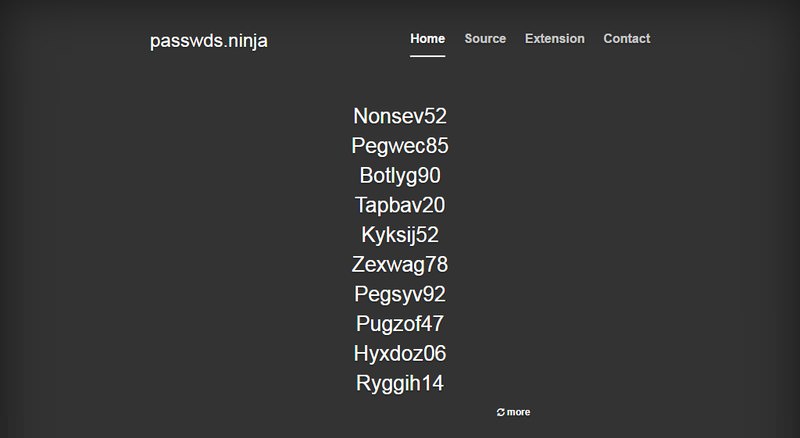Open the Extension page link
800x438 pixels.
pyautogui.click(x=555, y=39)
